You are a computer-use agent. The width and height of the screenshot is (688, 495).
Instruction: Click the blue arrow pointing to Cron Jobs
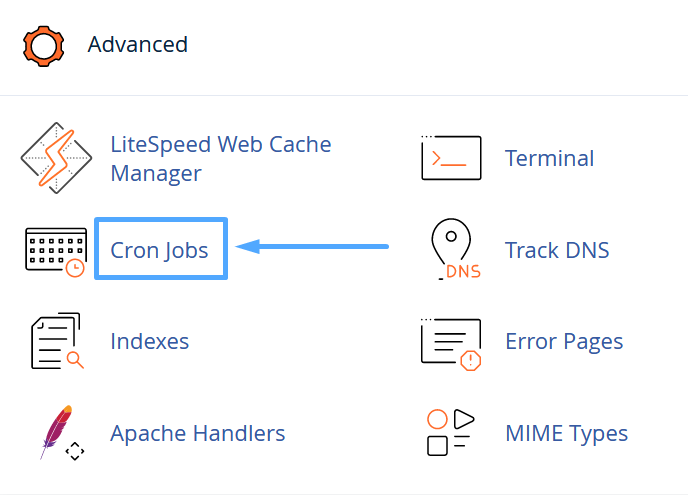click(x=310, y=246)
